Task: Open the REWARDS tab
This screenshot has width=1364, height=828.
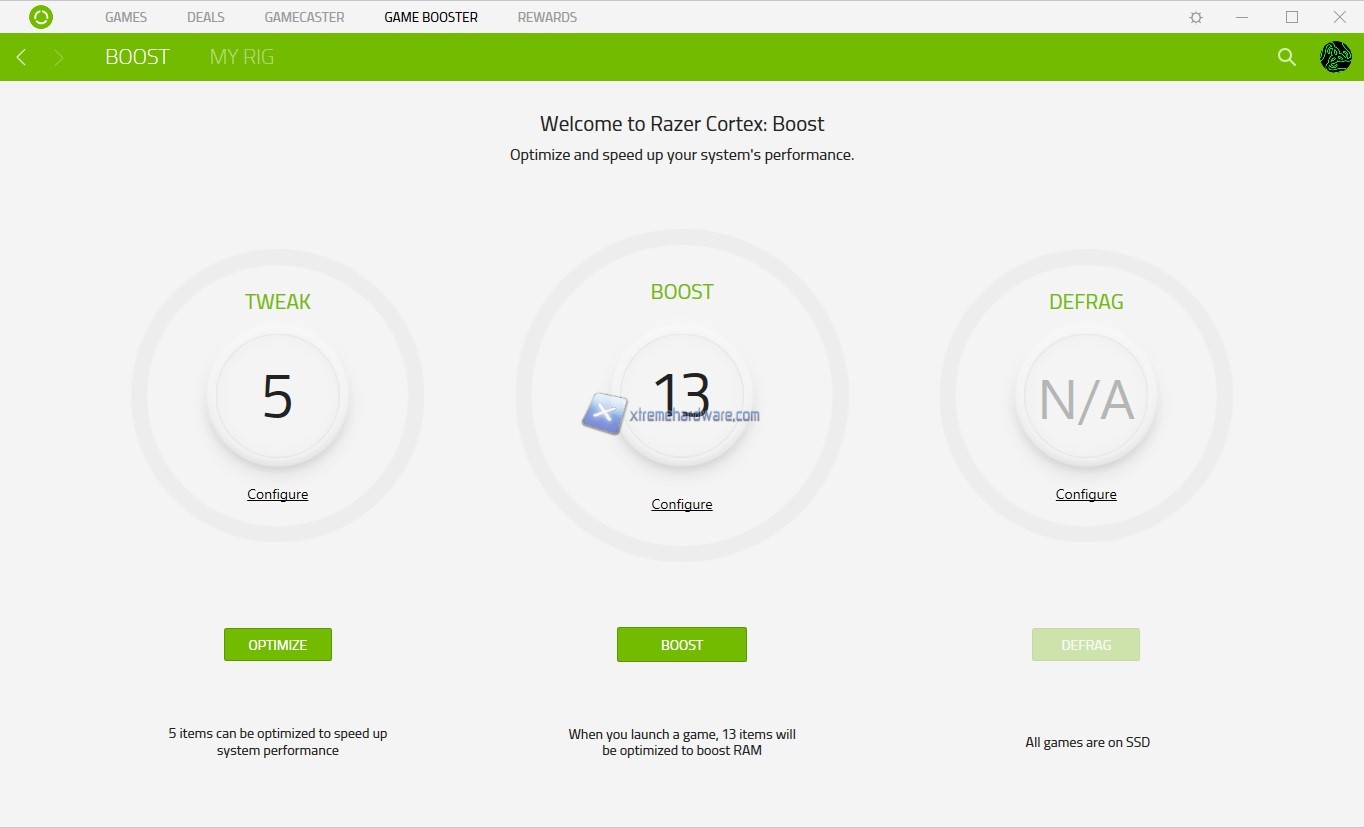Action: (547, 17)
